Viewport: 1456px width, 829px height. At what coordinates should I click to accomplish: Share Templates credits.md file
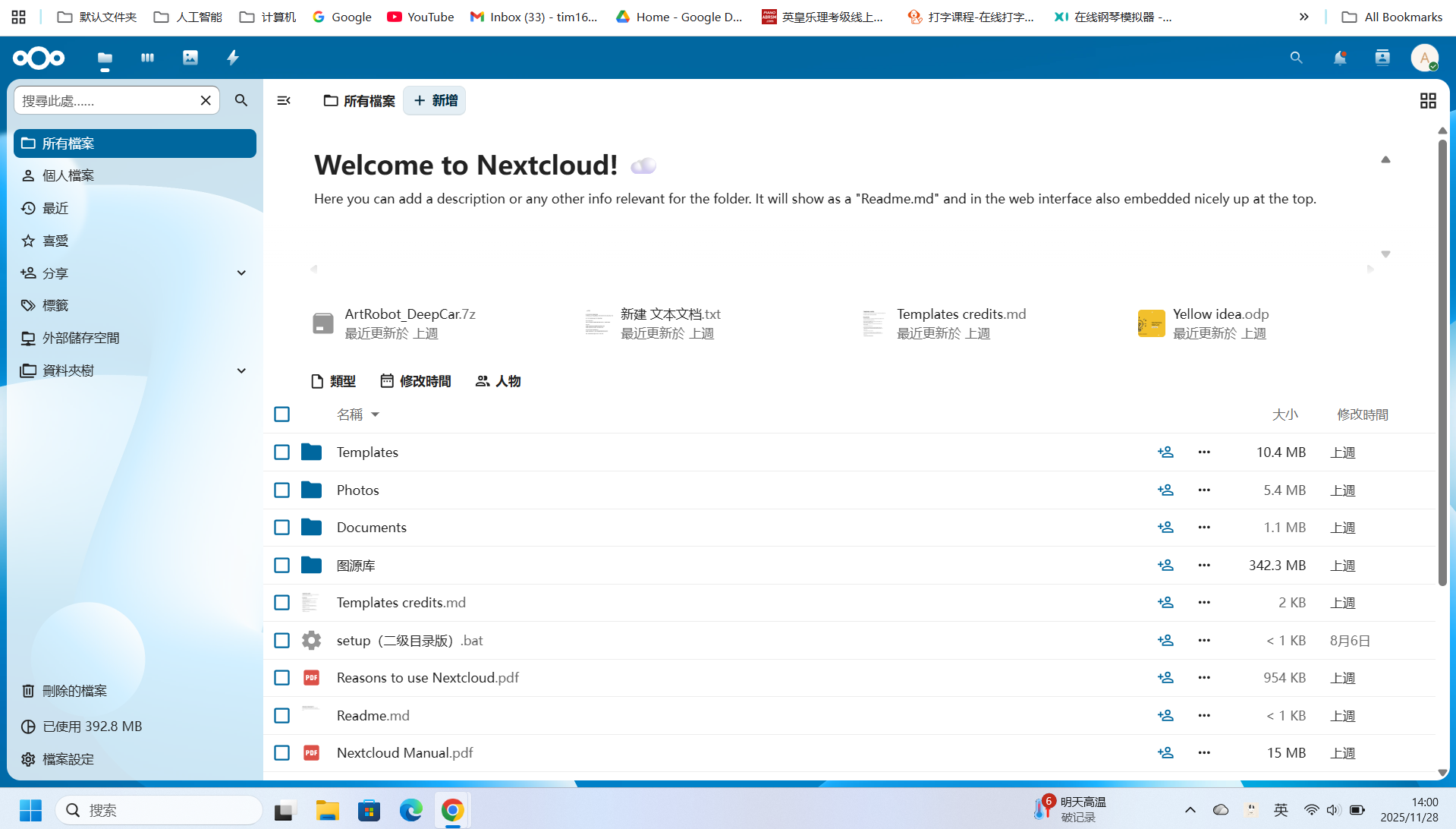[1165, 603]
